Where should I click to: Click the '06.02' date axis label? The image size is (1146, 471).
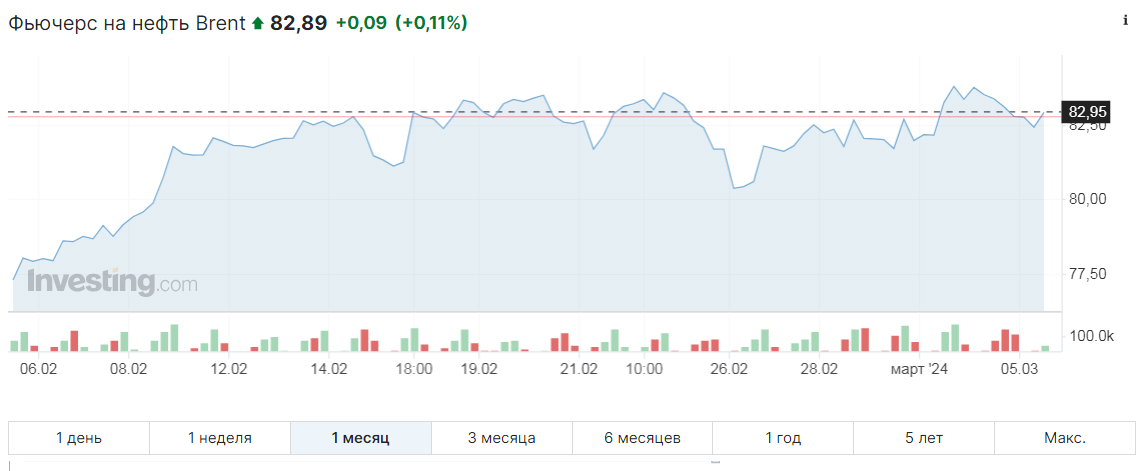[x=39, y=369]
